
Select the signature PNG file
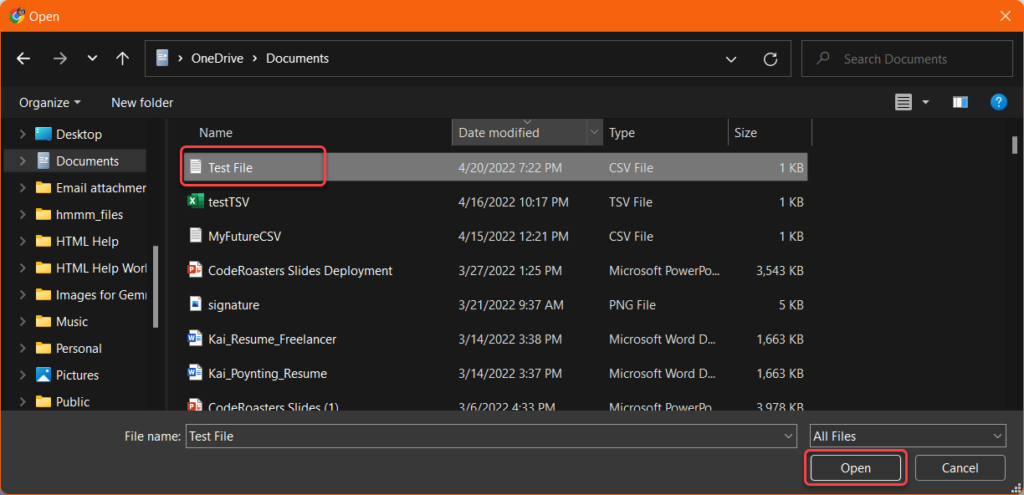(233, 304)
